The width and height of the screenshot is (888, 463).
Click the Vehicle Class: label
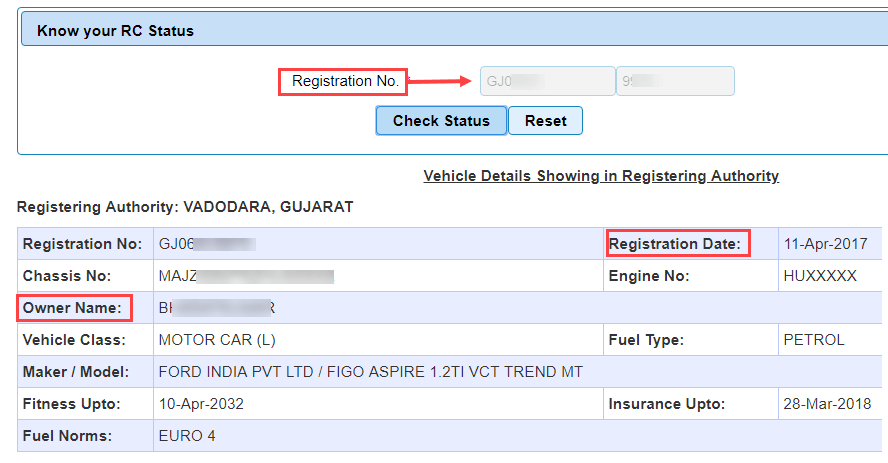tap(74, 340)
